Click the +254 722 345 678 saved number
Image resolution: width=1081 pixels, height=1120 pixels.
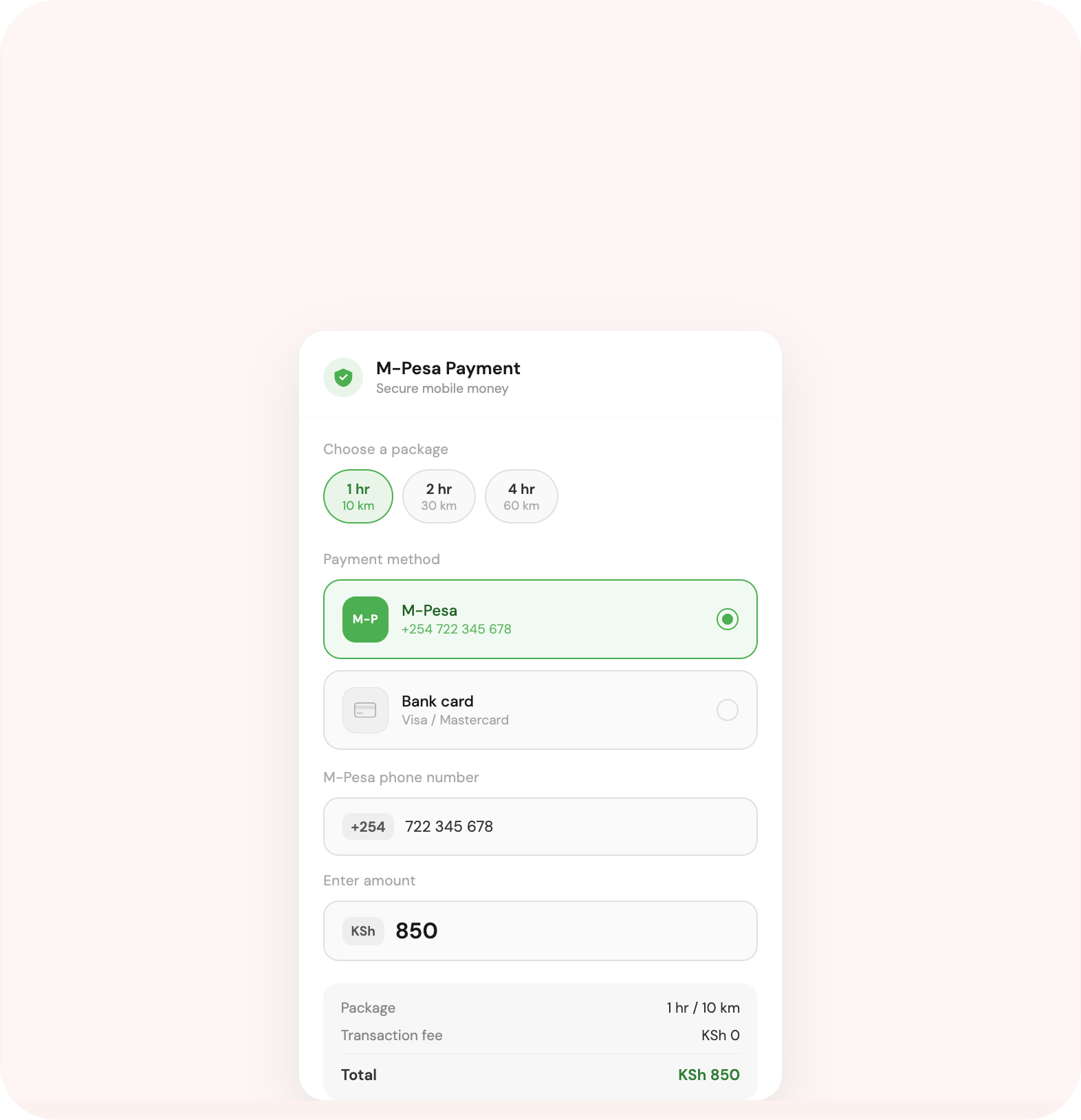tap(457, 629)
